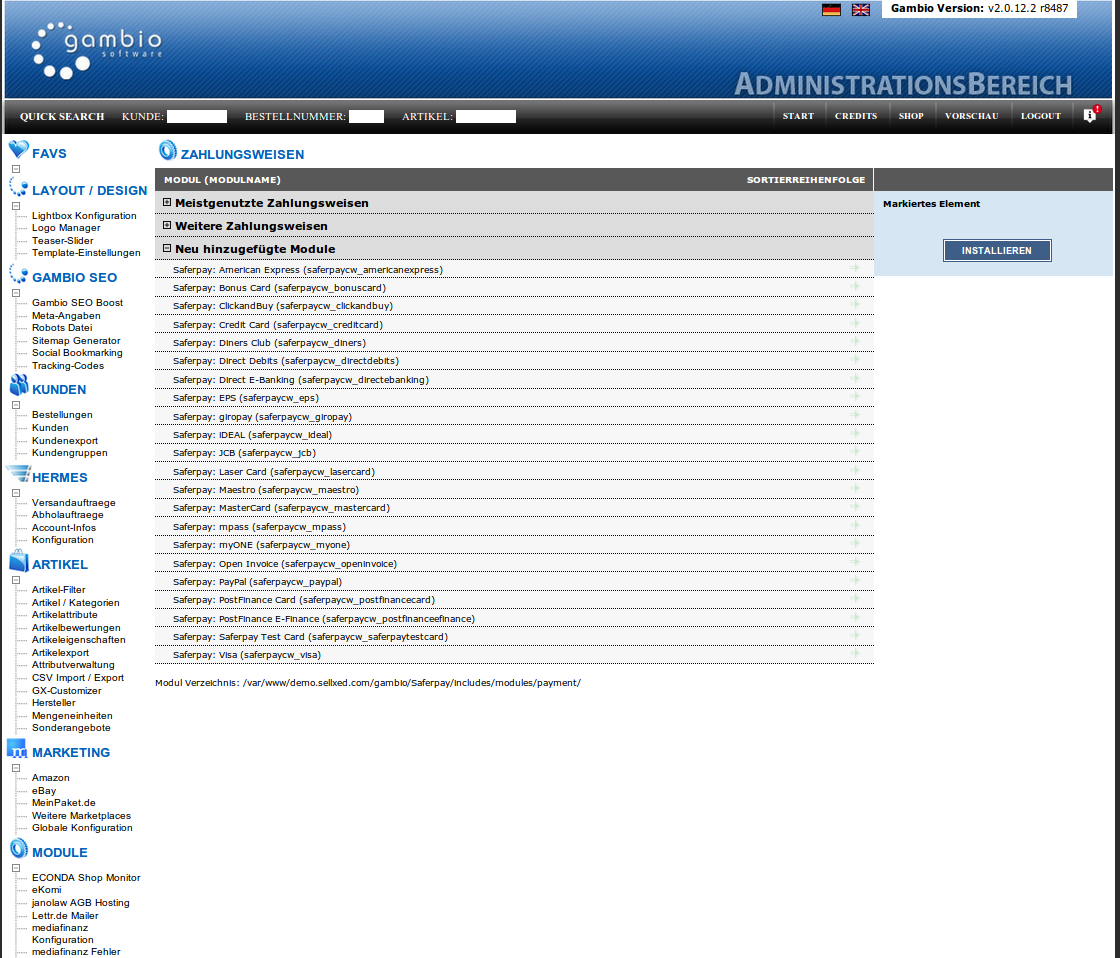This screenshot has width=1120, height=958.
Task: Expand Weitere Zahlungsweisen group
Action: point(167,226)
